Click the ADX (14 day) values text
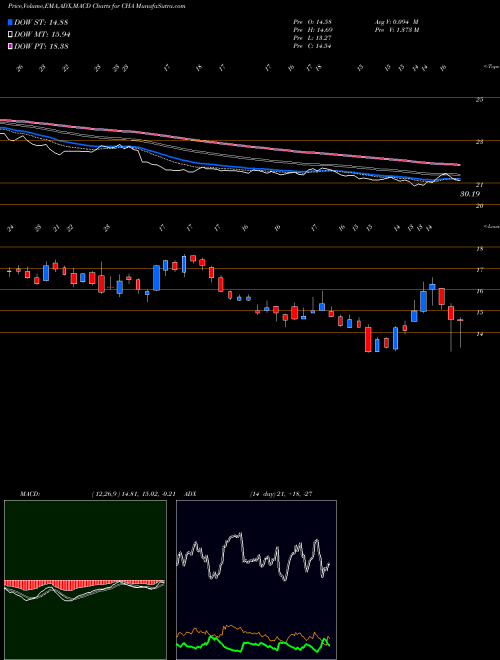Viewport: 500px width, 660px height. coord(281,493)
